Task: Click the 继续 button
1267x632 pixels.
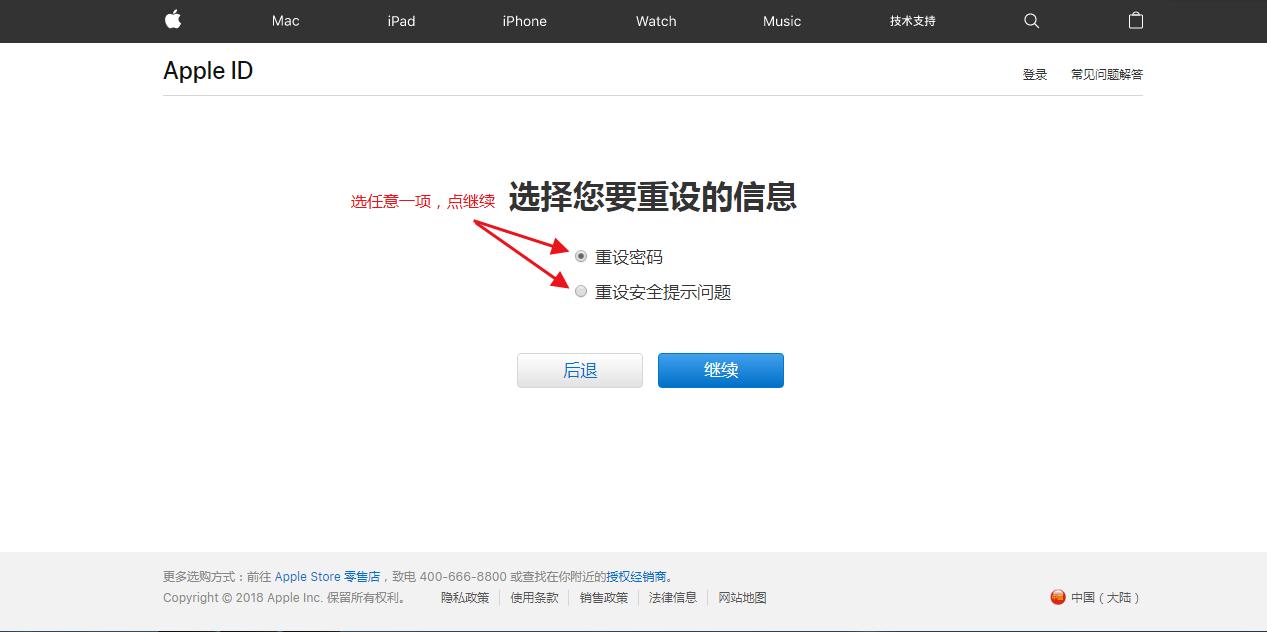Action: tap(721, 370)
